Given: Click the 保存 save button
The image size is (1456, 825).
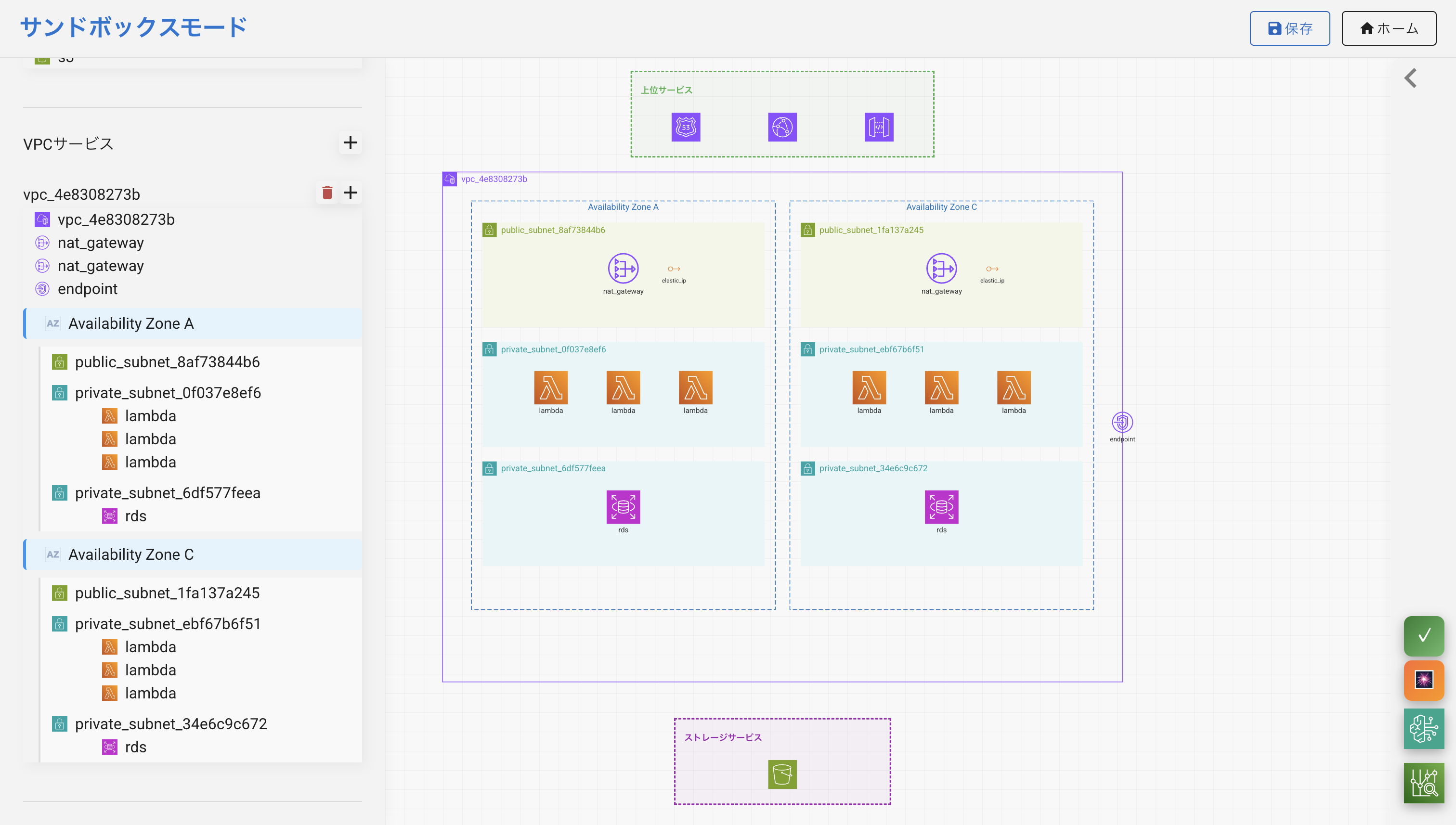Looking at the screenshot, I should 1289,28.
